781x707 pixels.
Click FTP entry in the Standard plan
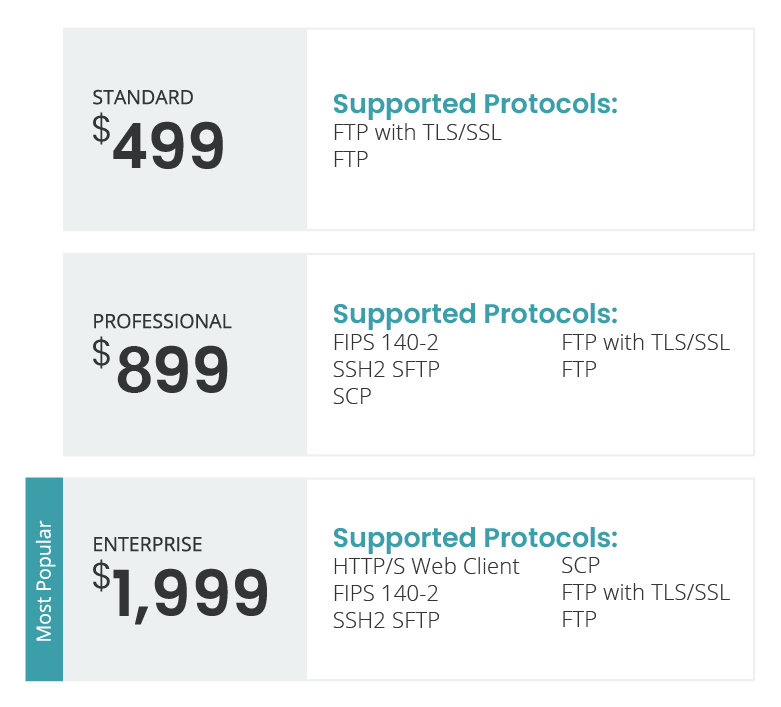coord(351,159)
